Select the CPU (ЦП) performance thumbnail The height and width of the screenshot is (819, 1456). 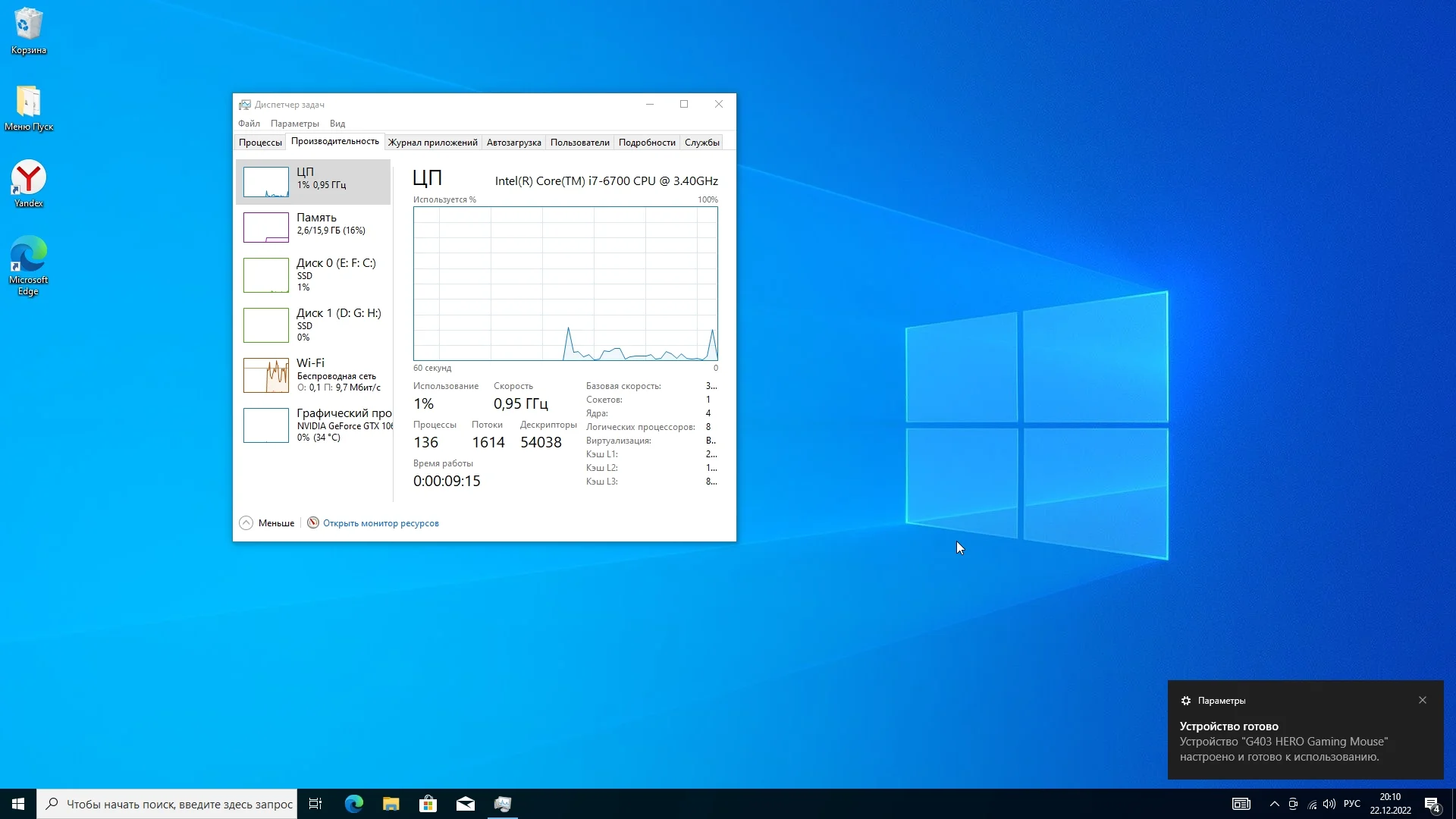pyautogui.click(x=266, y=182)
